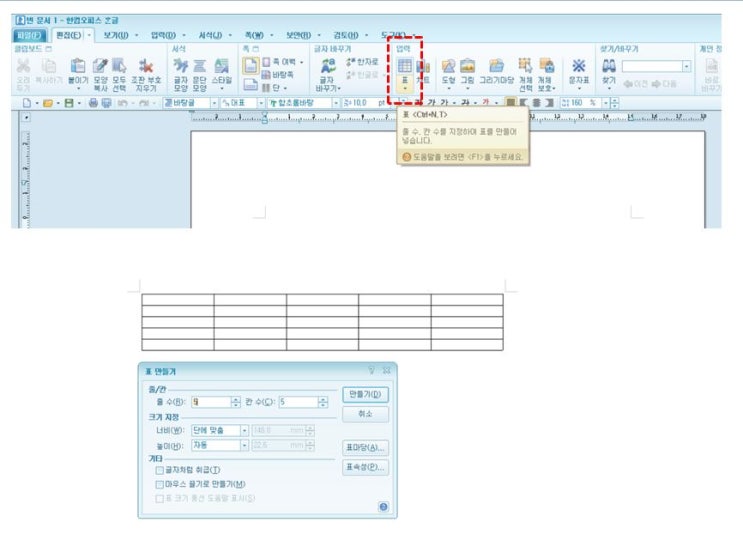Image resolution: width=743 pixels, height=534 pixels.
Task: Click the 붙이기 (paste) clipboard icon
Action: (x=78, y=66)
